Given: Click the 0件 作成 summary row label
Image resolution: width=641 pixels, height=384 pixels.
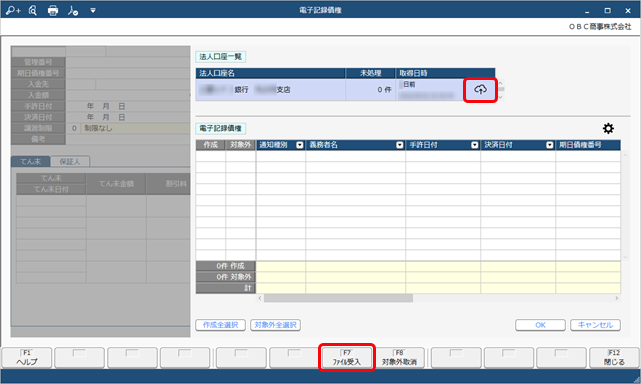Looking at the screenshot, I should 226,266.
